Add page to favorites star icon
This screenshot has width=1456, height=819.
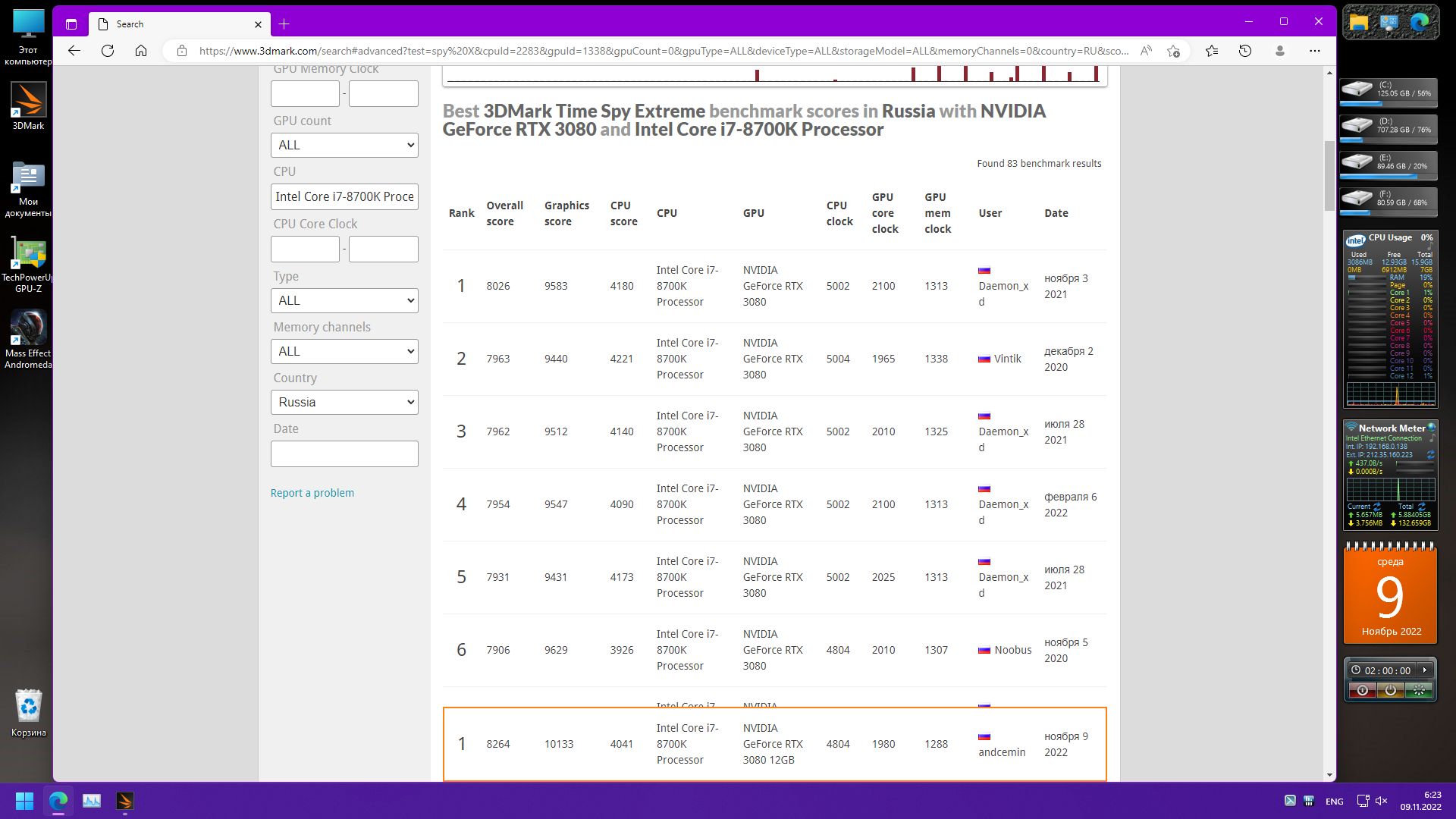click(x=1173, y=51)
